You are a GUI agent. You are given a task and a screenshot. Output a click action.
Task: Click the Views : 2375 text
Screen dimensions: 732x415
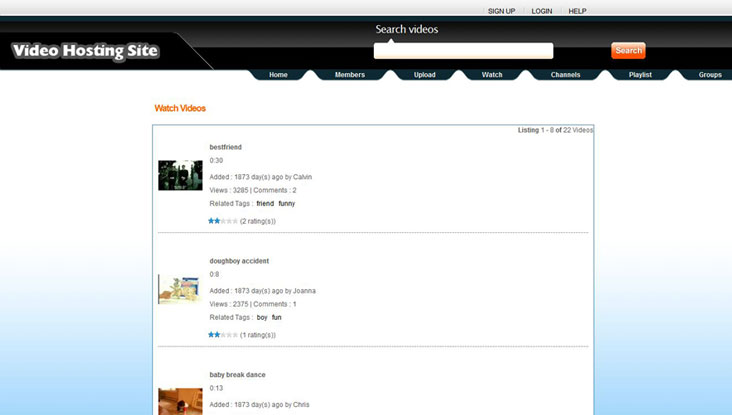click(x=229, y=304)
